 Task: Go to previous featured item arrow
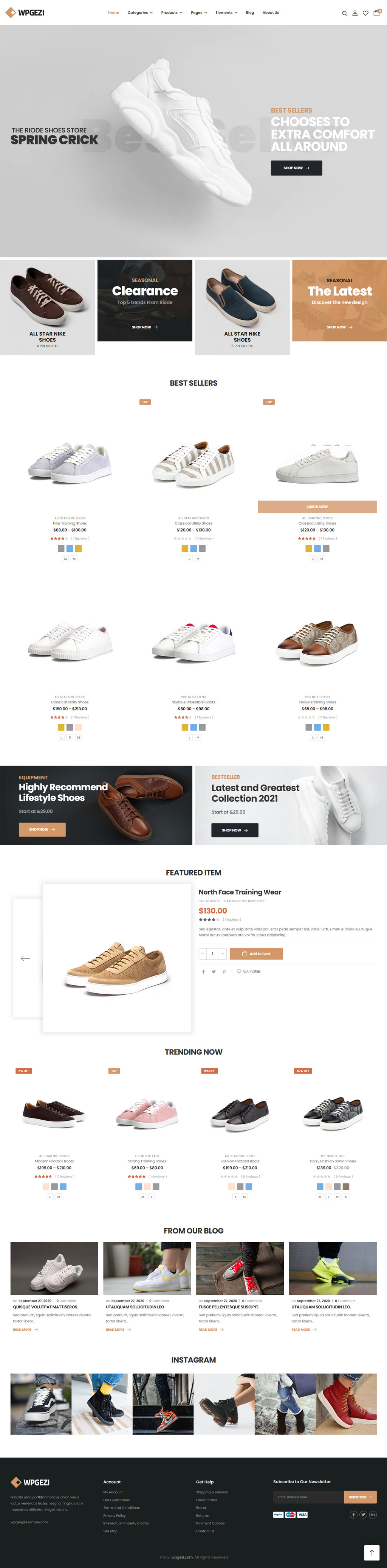[26, 958]
